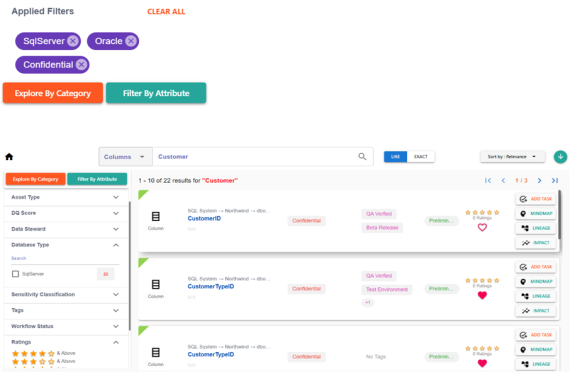Image resolution: width=570 pixels, height=375 pixels.
Task: Open LINEAGE on second result
Action: pos(536,296)
